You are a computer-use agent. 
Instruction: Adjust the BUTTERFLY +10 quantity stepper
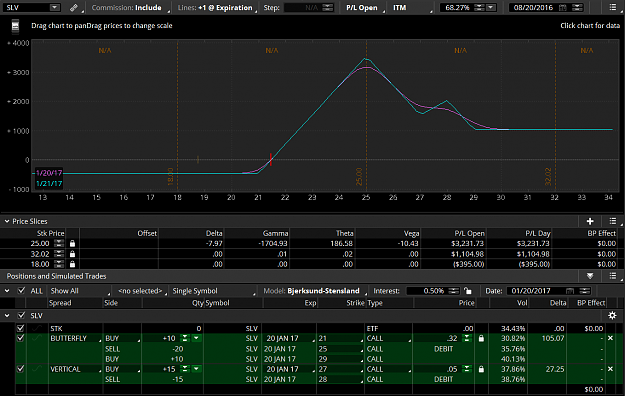tap(185, 338)
